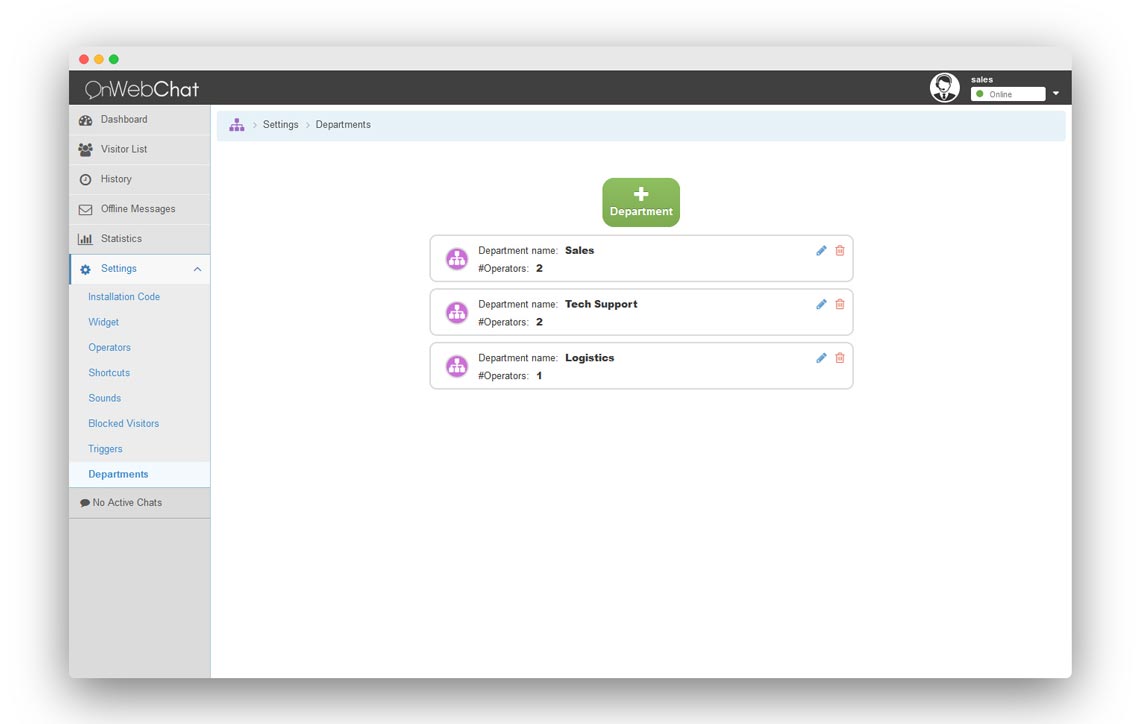View Statistics with the bar chart icon
The width and height of the screenshot is (1140, 724).
tap(85, 238)
